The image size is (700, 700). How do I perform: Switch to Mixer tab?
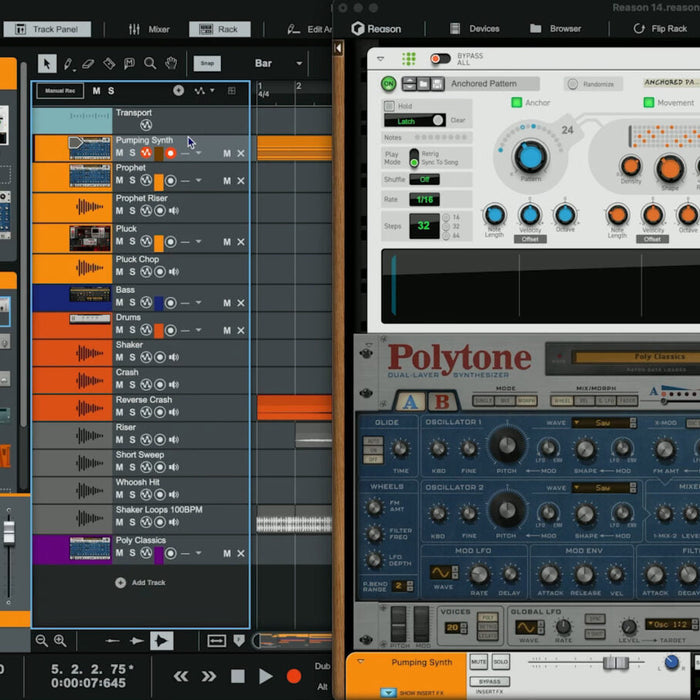click(x=149, y=29)
